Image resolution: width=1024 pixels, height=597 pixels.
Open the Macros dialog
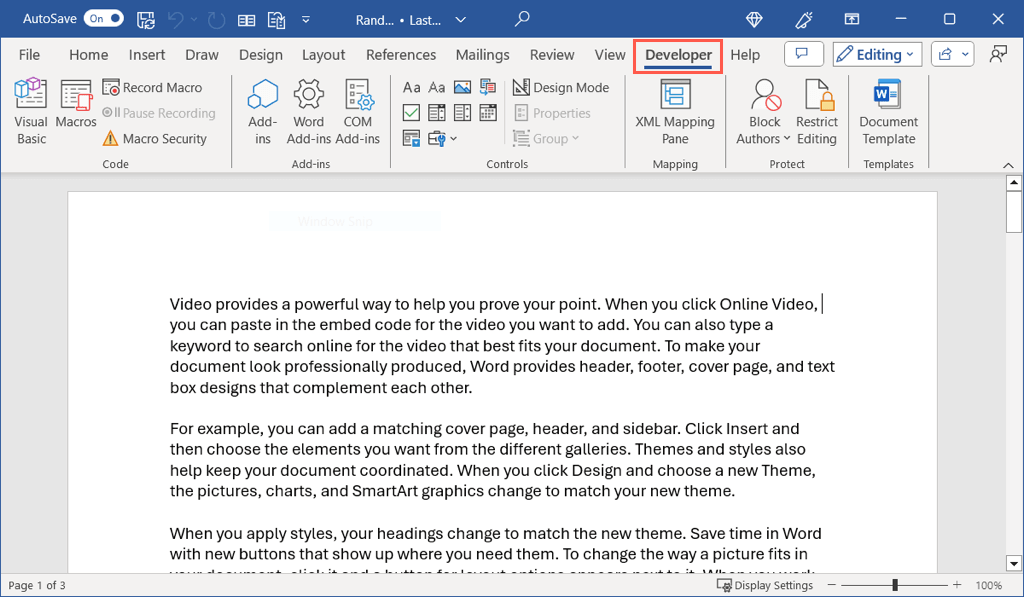pos(76,105)
